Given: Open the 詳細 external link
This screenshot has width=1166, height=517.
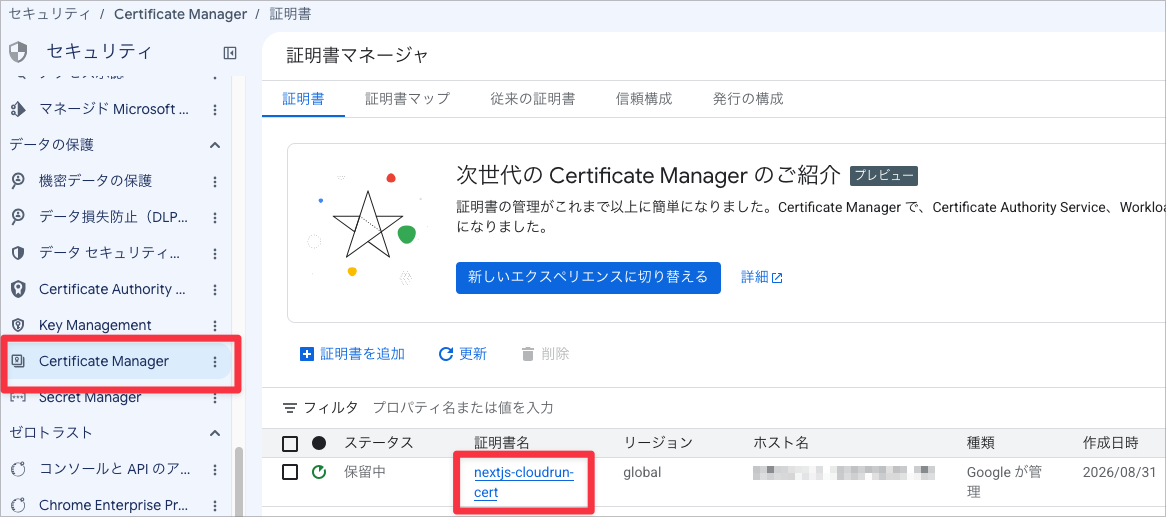Looking at the screenshot, I should pos(762,277).
